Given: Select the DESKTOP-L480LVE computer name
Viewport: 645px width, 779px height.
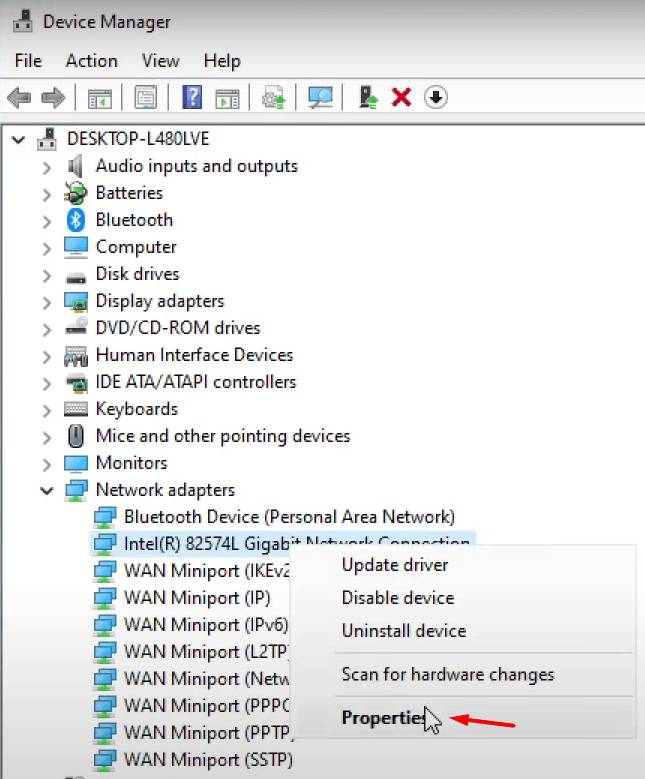Looking at the screenshot, I should point(138,139).
